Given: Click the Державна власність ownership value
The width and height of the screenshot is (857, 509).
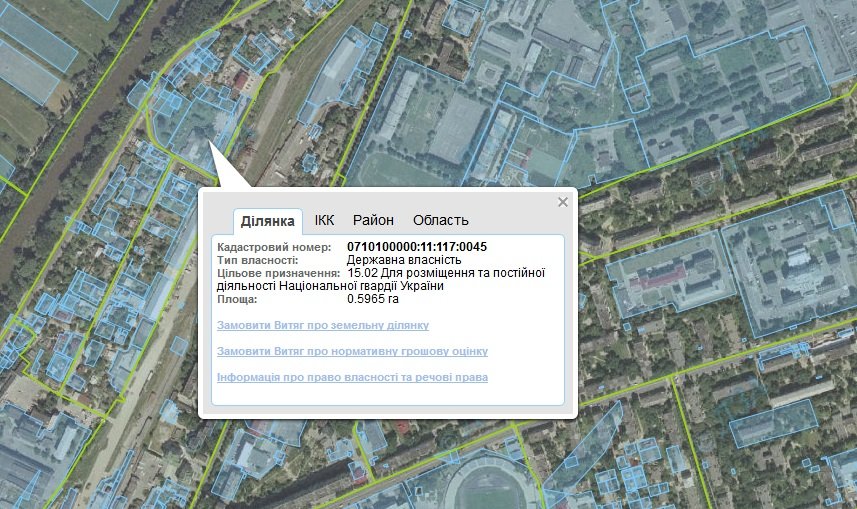Looking at the screenshot, I should click(x=404, y=260).
